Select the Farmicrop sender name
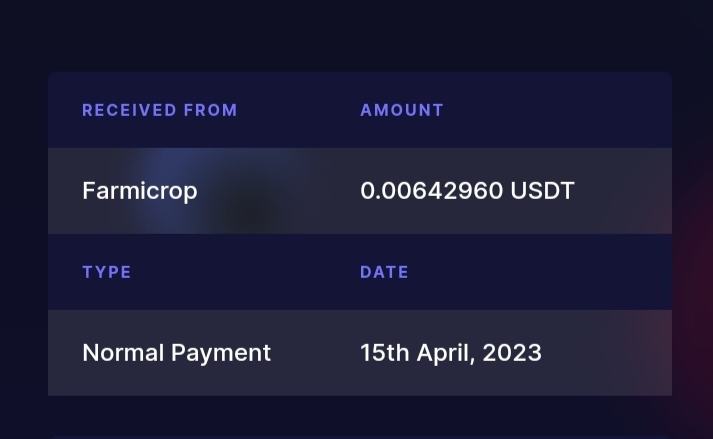713x439 pixels. click(x=140, y=191)
